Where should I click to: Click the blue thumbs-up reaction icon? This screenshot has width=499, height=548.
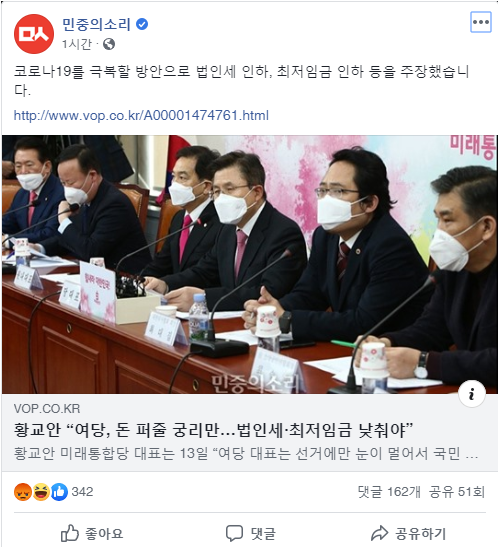point(59,492)
